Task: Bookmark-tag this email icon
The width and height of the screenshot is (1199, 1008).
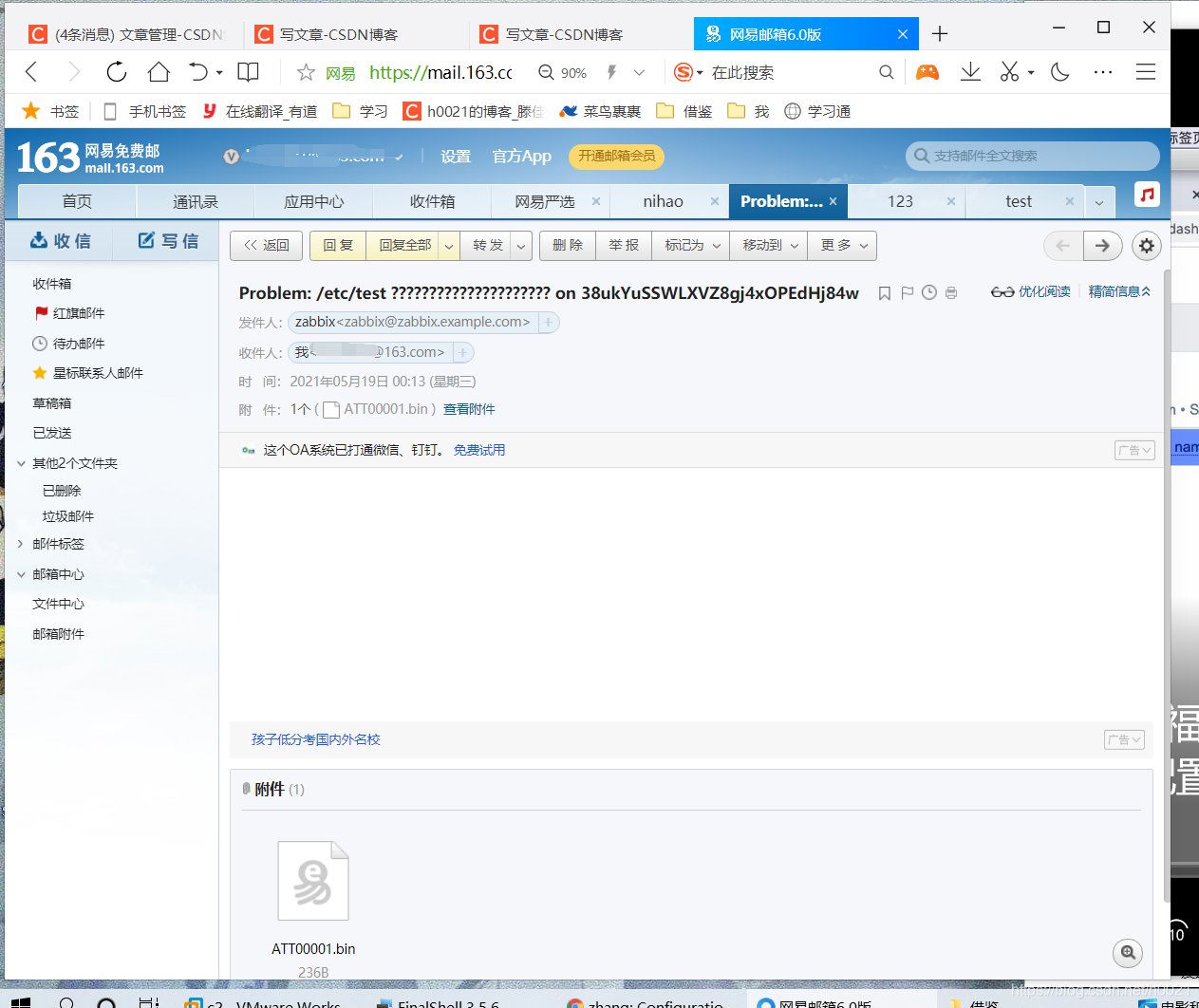Action: tap(885, 293)
